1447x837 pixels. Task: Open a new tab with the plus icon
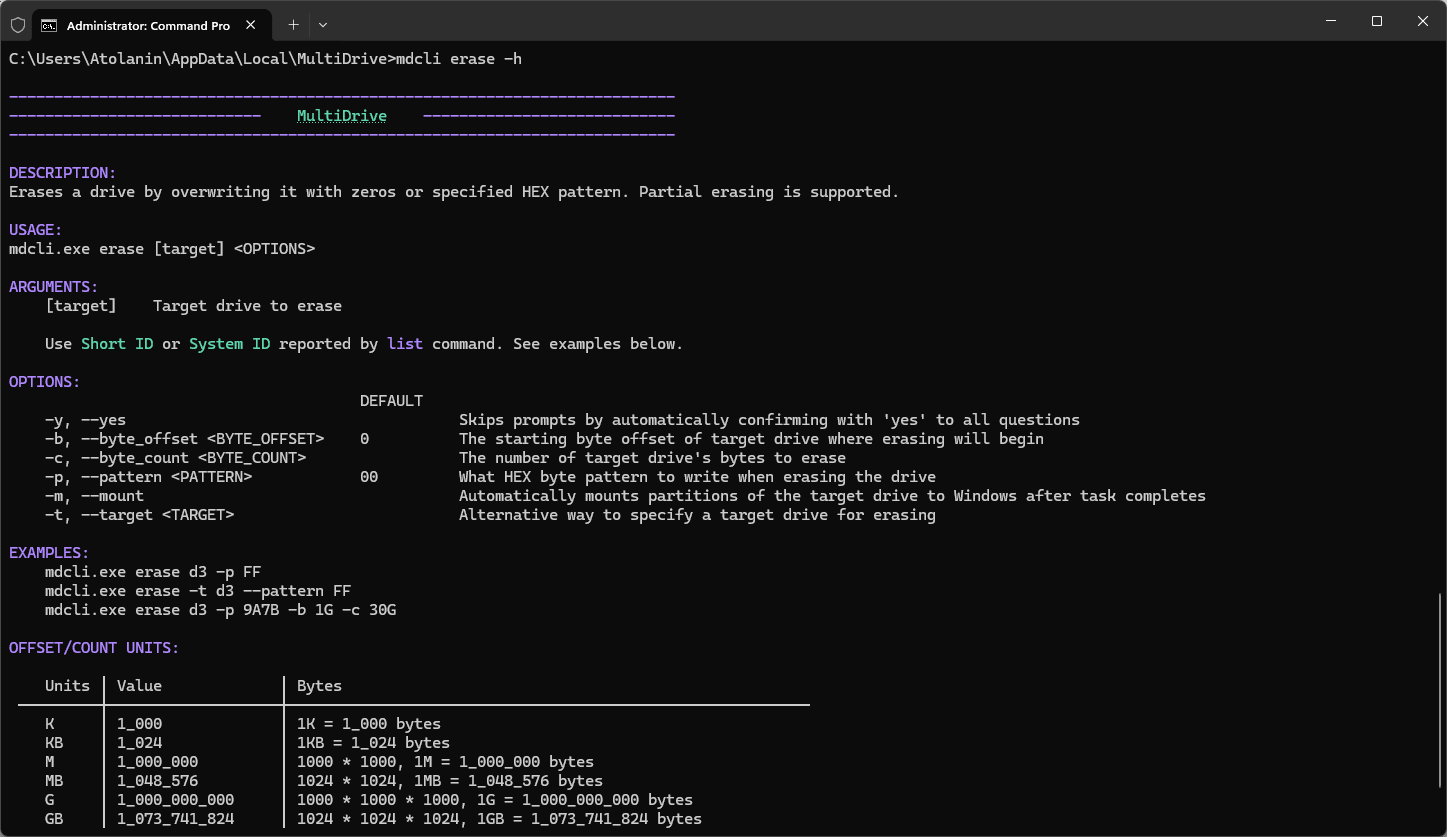[x=293, y=24]
